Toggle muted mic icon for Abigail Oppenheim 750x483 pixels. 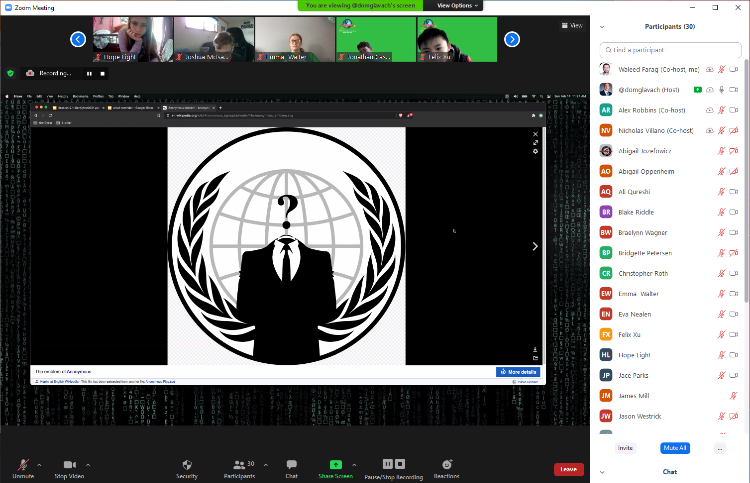[721, 171]
